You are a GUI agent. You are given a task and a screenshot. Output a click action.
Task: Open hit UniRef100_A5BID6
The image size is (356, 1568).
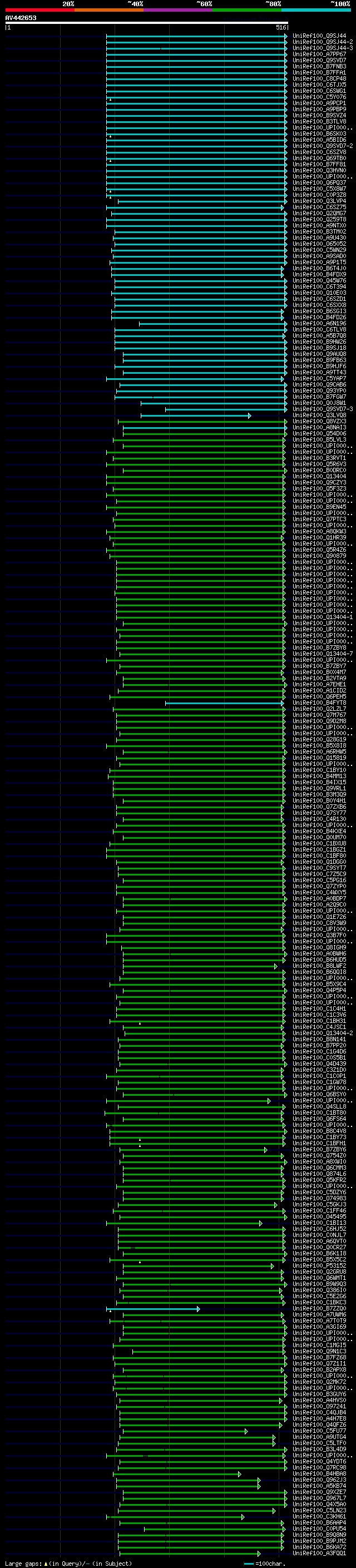click(x=319, y=140)
